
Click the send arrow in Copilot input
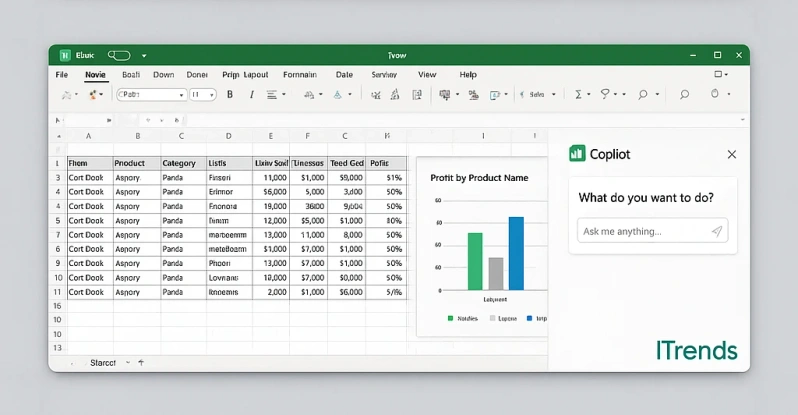click(716, 231)
